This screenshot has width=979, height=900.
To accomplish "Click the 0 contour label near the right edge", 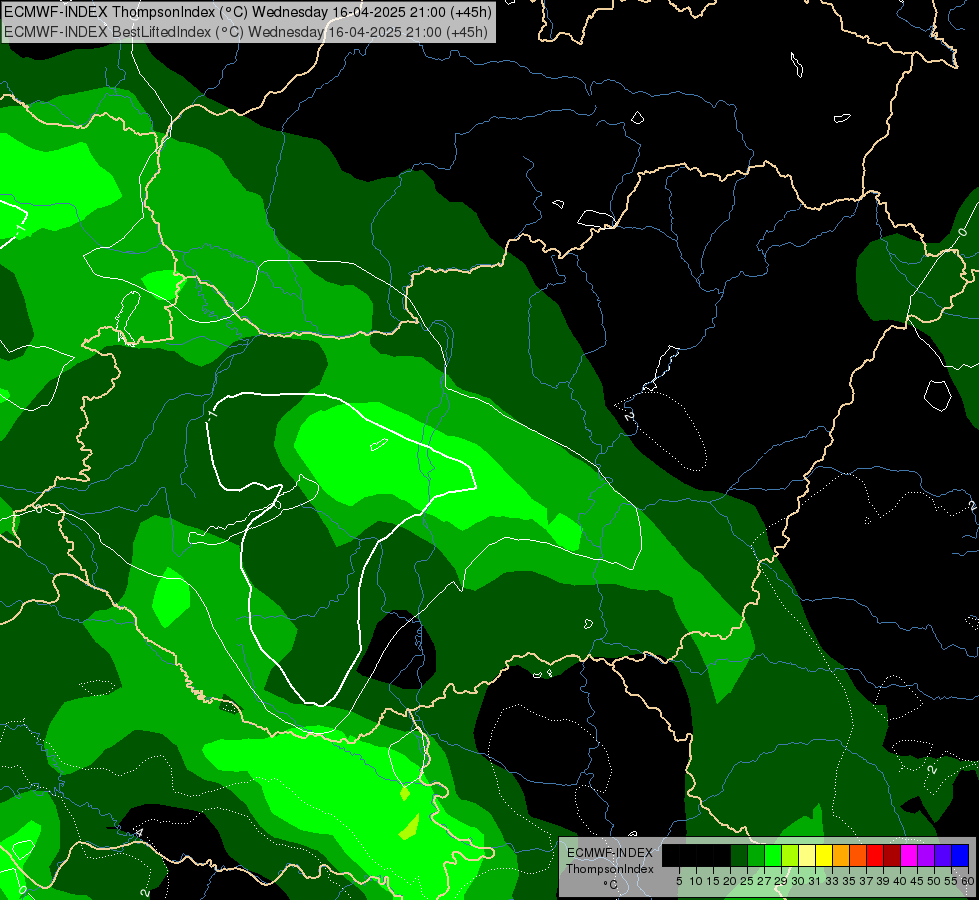I will coord(962,232).
